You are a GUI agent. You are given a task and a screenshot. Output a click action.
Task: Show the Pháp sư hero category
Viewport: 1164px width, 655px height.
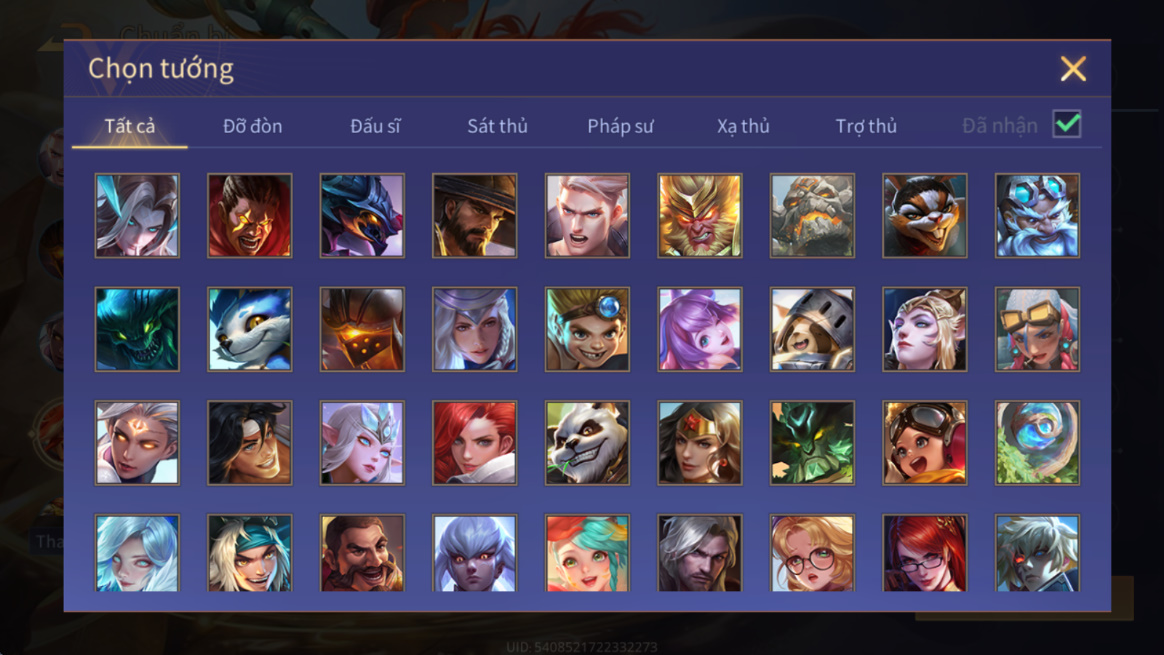(x=620, y=126)
